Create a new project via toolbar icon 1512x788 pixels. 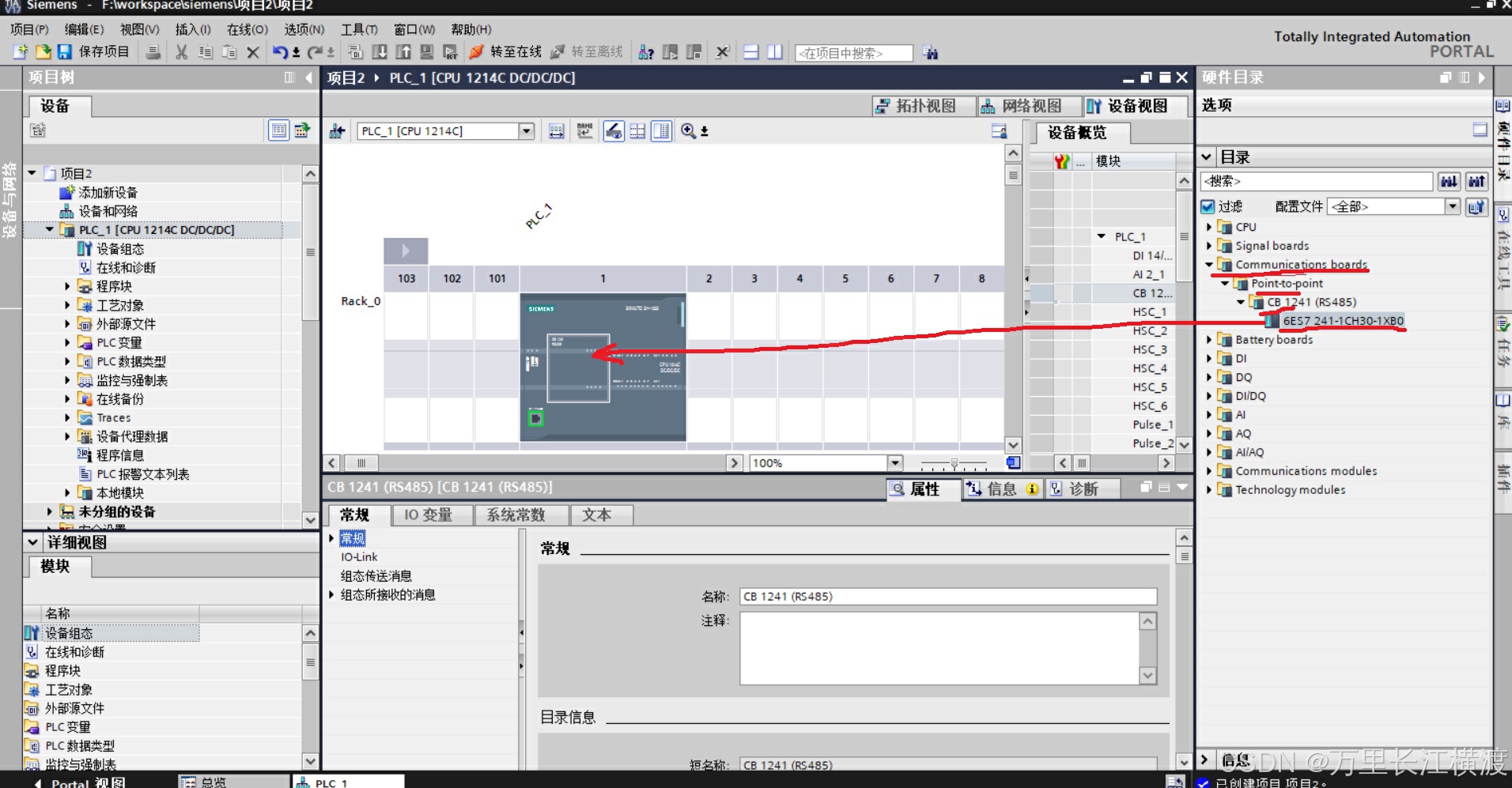click(x=21, y=52)
